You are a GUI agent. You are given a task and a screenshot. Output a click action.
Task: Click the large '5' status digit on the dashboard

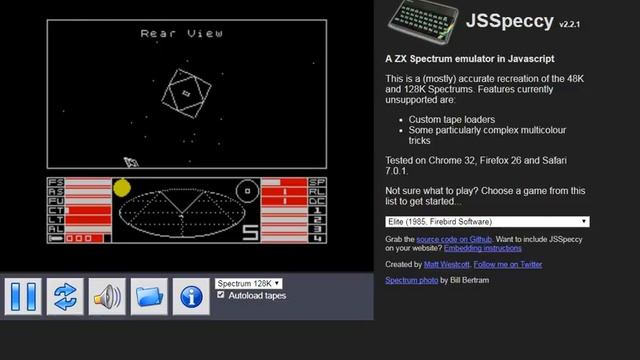pyautogui.click(x=250, y=233)
